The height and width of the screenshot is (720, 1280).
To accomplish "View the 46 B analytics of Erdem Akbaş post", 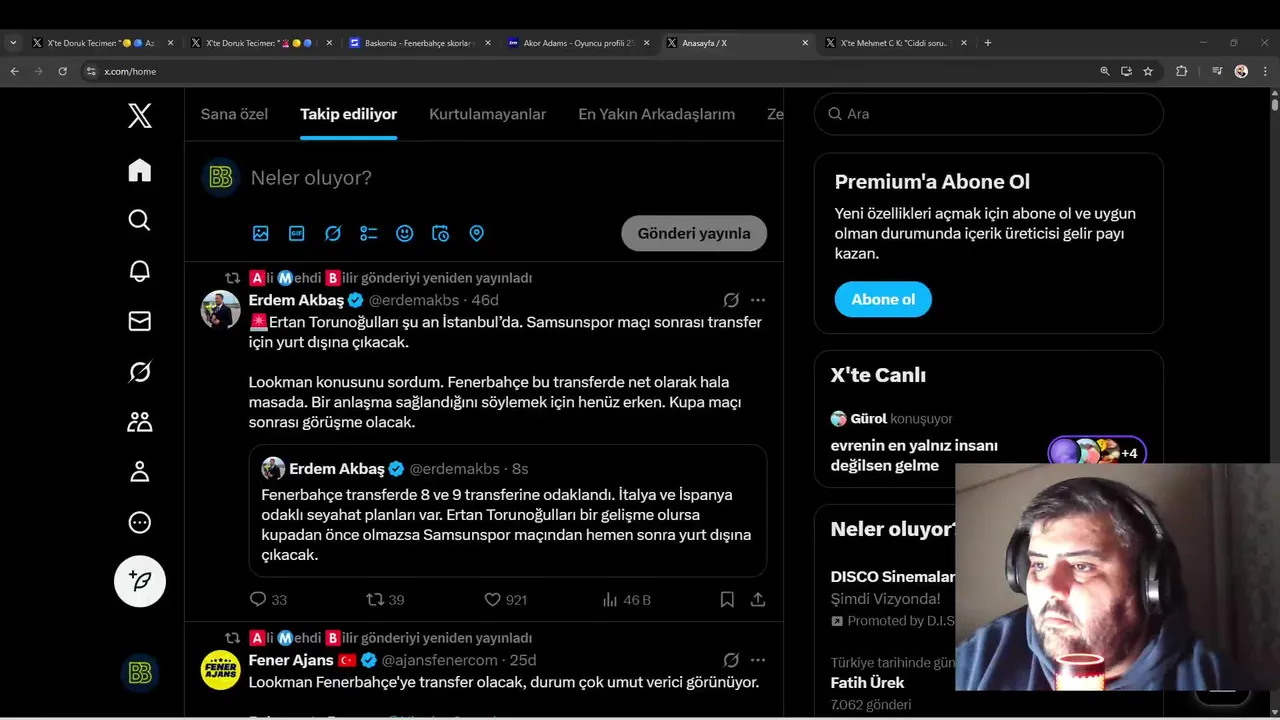I will pyautogui.click(x=627, y=600).
